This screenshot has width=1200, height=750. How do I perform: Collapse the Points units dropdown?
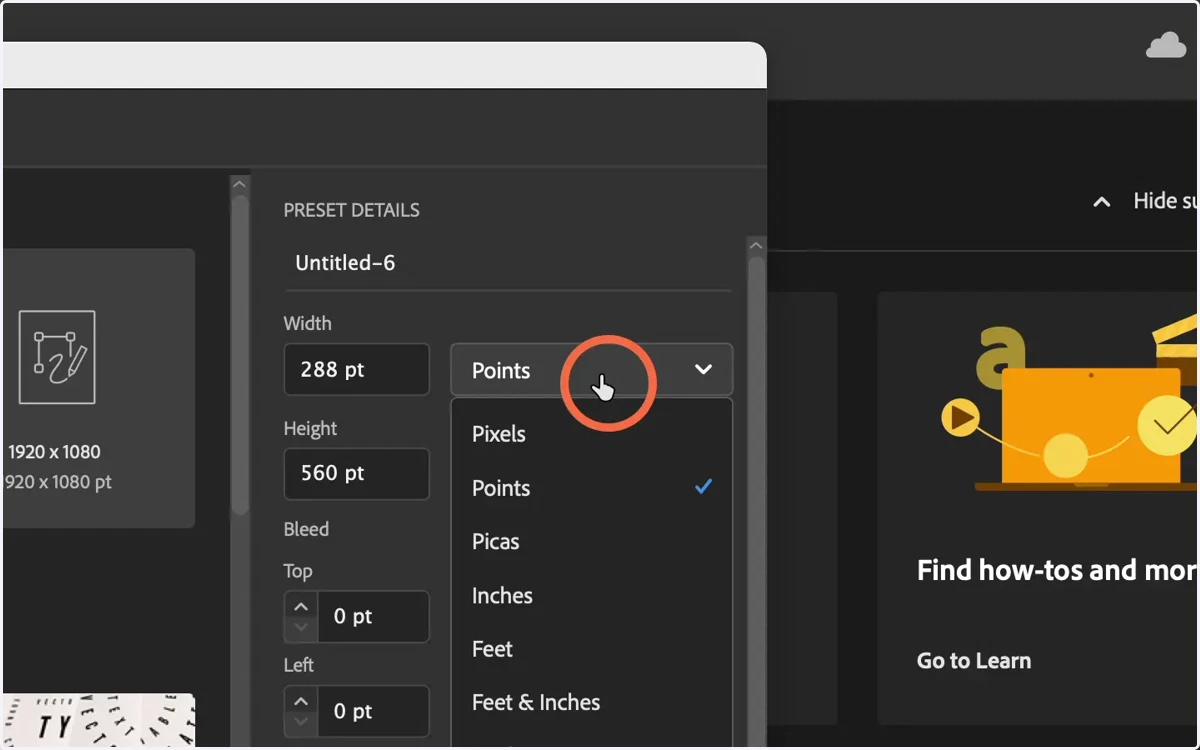pos(591,370)
